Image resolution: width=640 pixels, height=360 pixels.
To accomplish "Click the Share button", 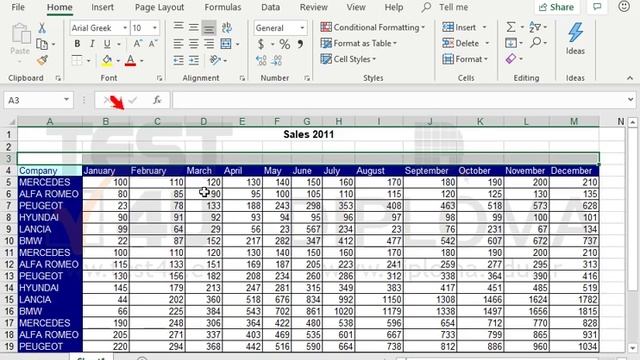I will click(557, 7).
